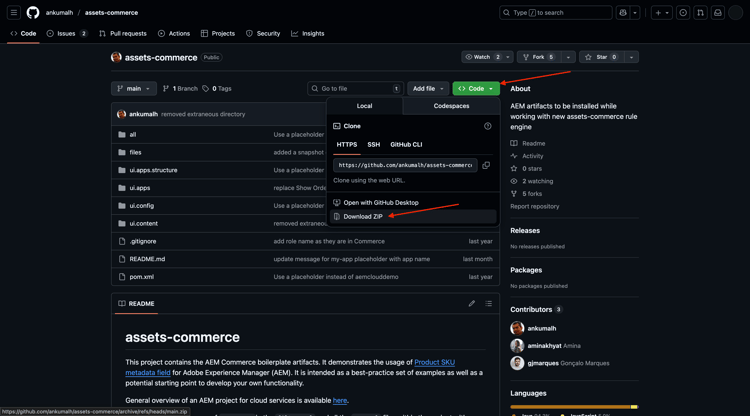Open the pom.xml file
This screenshot has height=416, width=750.
click(x=142, y=276)
